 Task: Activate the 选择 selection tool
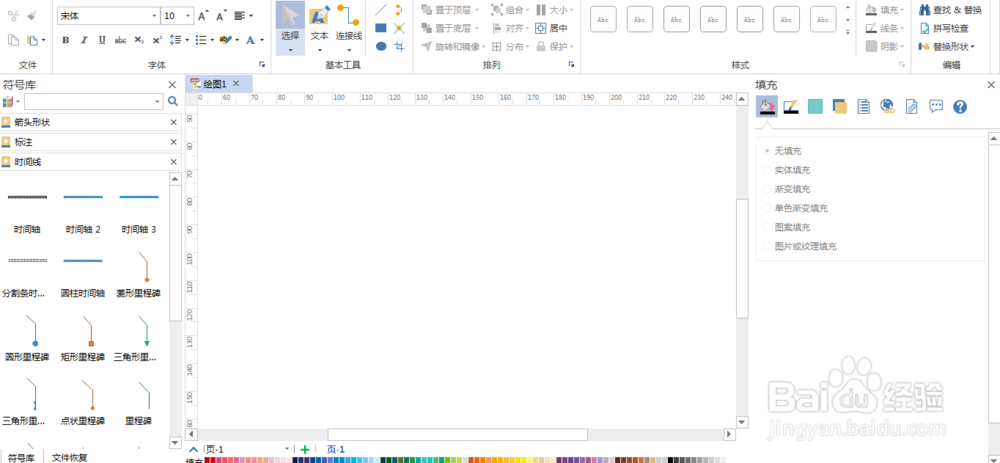(x=290, y=28)
